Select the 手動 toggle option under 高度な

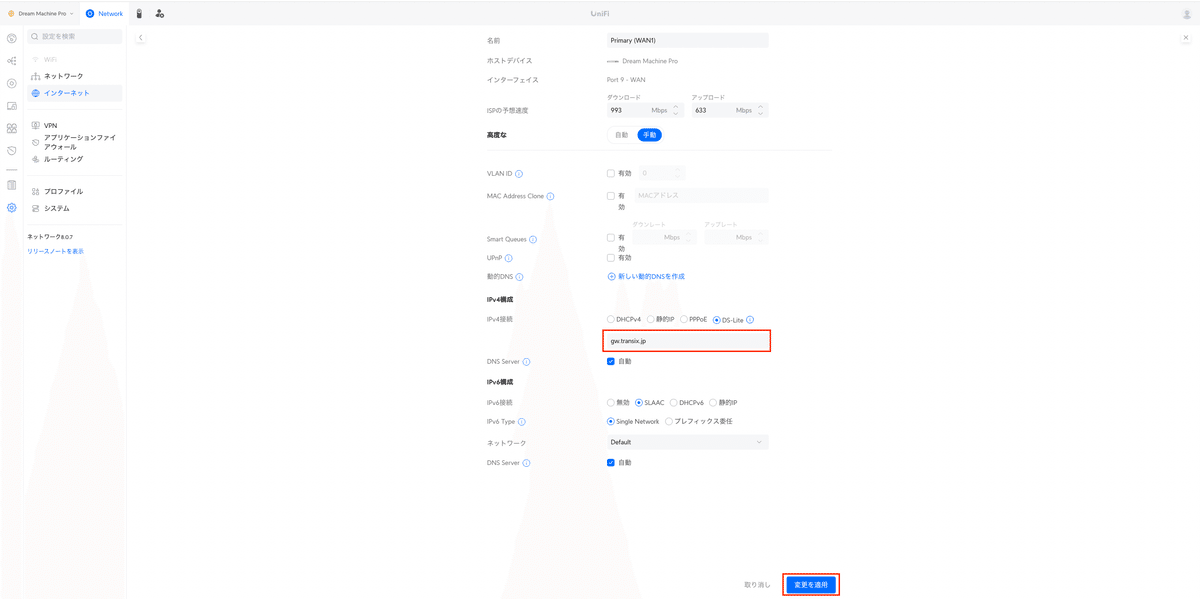[650, 134]
